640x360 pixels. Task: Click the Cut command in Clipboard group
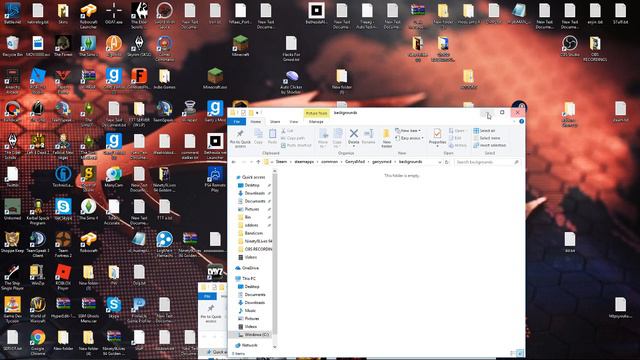pyautogui.click(x=287, y=131)
